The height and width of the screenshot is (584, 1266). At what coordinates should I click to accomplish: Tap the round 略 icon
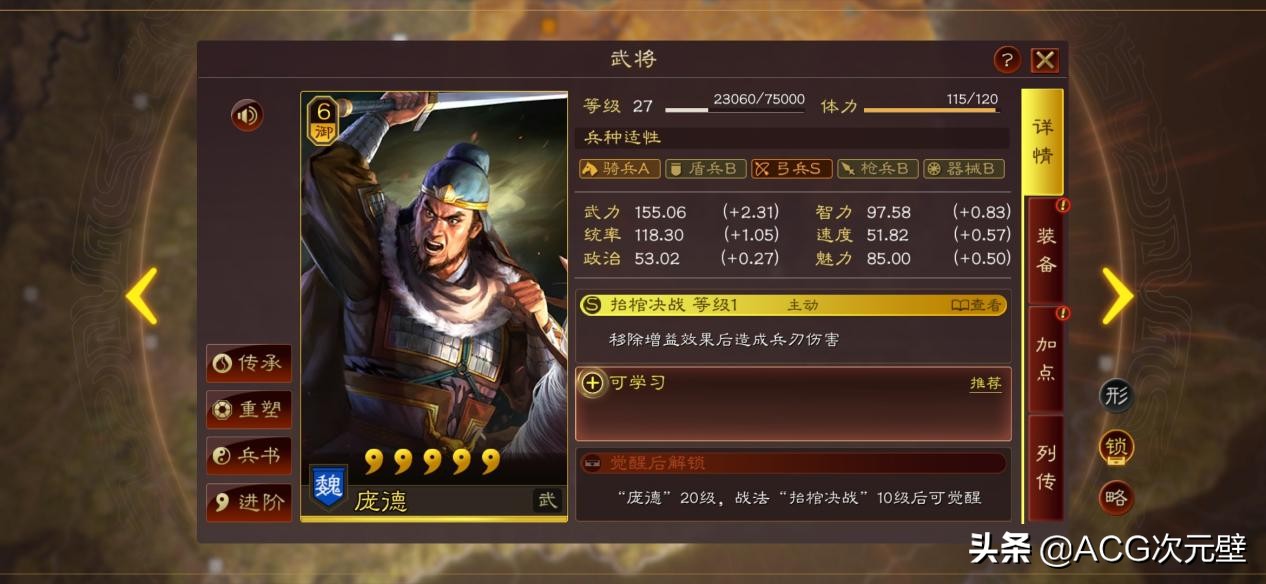tap(1117, 497)
